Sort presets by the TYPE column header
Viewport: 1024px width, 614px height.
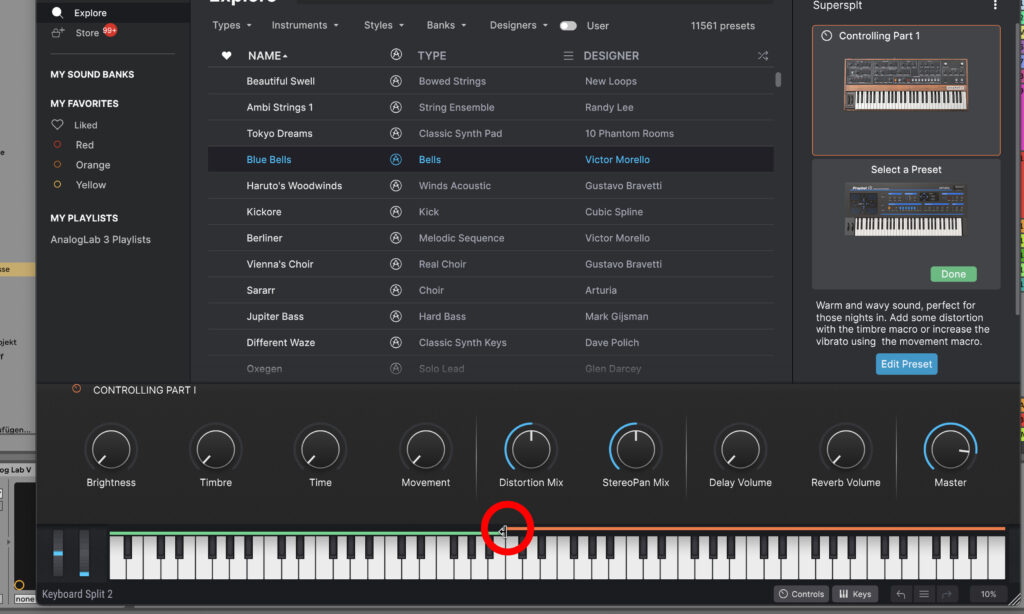(432, 56)
